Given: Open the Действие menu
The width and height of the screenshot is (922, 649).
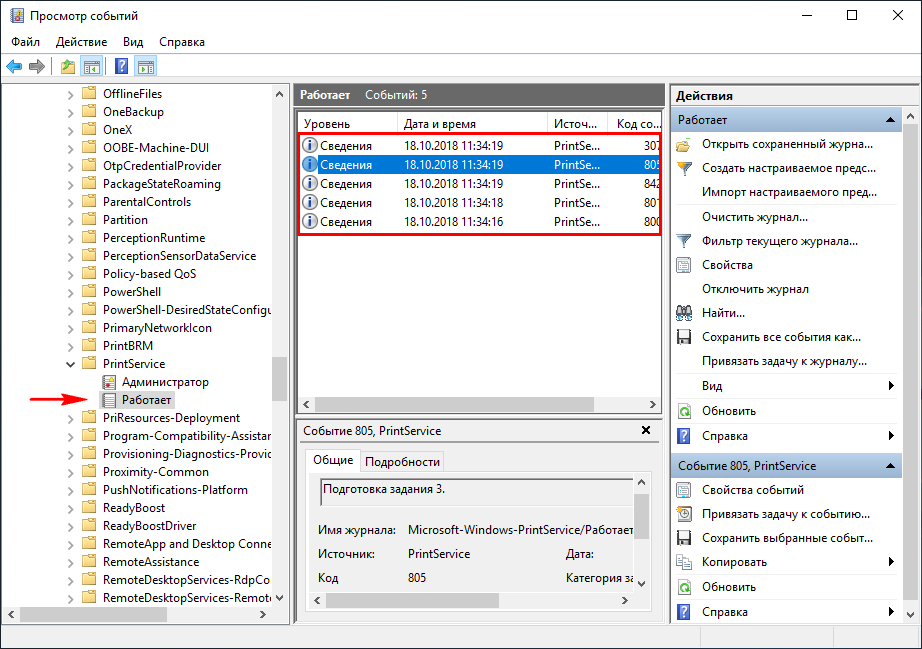Looking at the screenshot, I should pos(81,42).
